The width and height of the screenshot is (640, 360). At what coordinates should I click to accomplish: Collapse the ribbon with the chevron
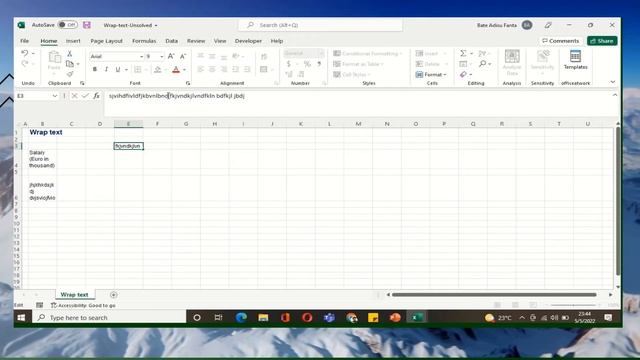point(613,82)
